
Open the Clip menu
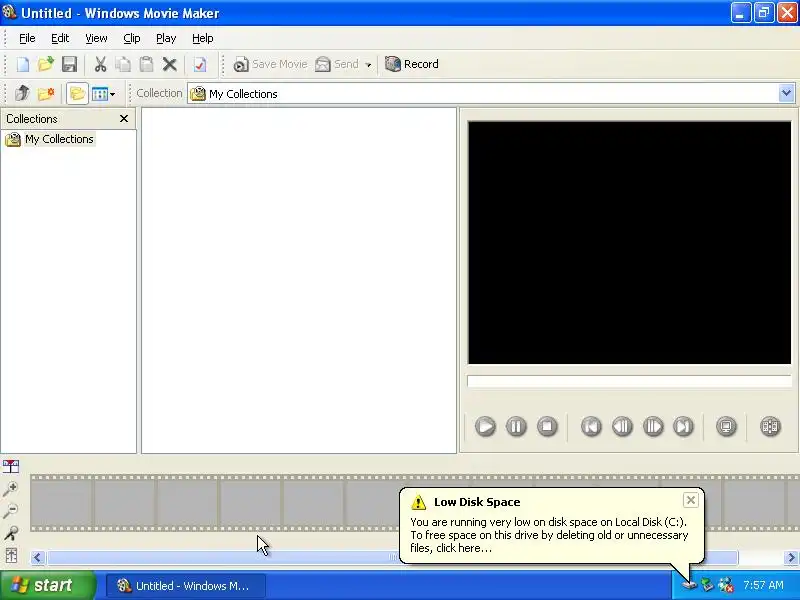click(x=132, y=38)
